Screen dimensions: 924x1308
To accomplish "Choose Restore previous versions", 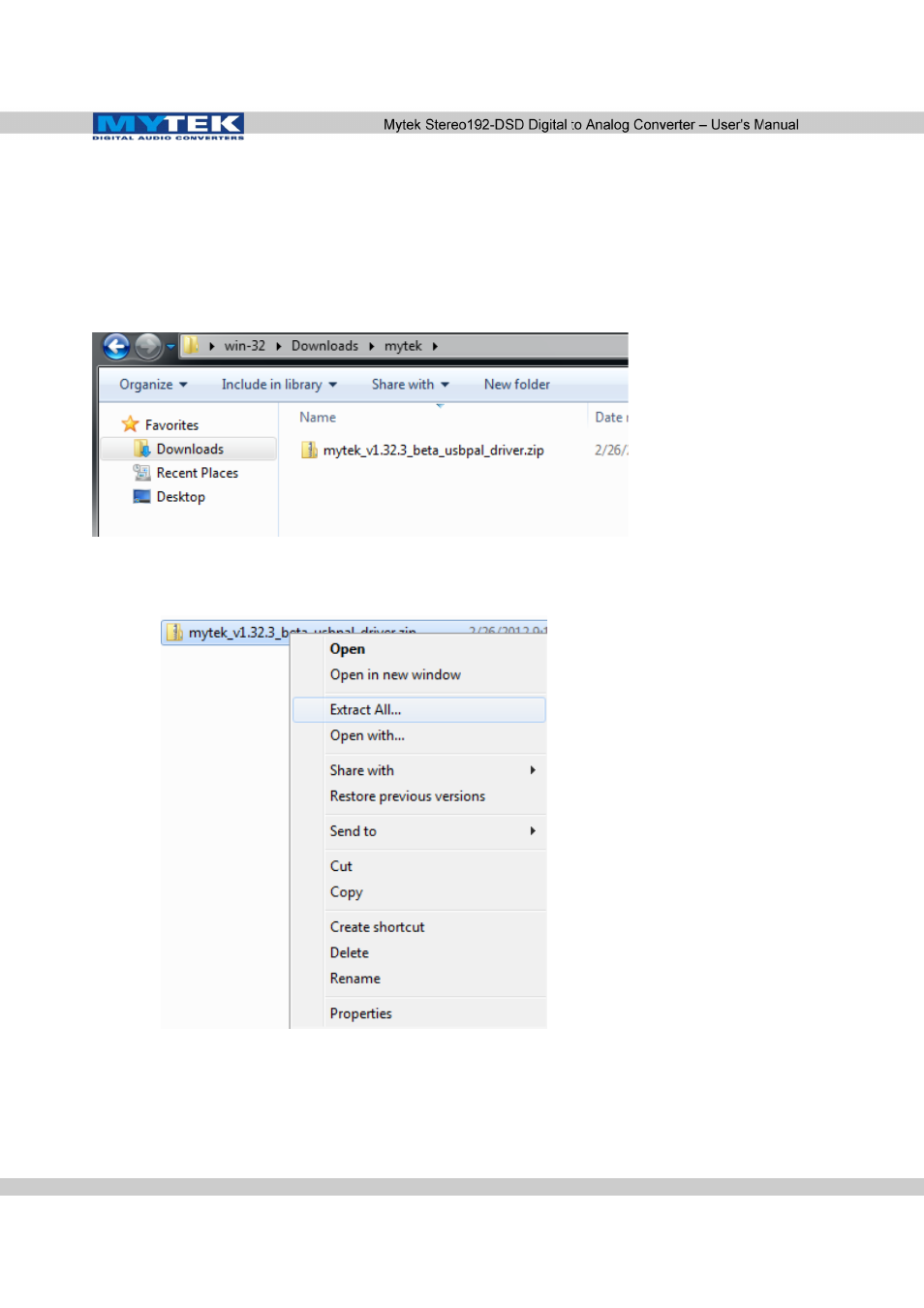I will pyautogui.click(x=408, y=796).
